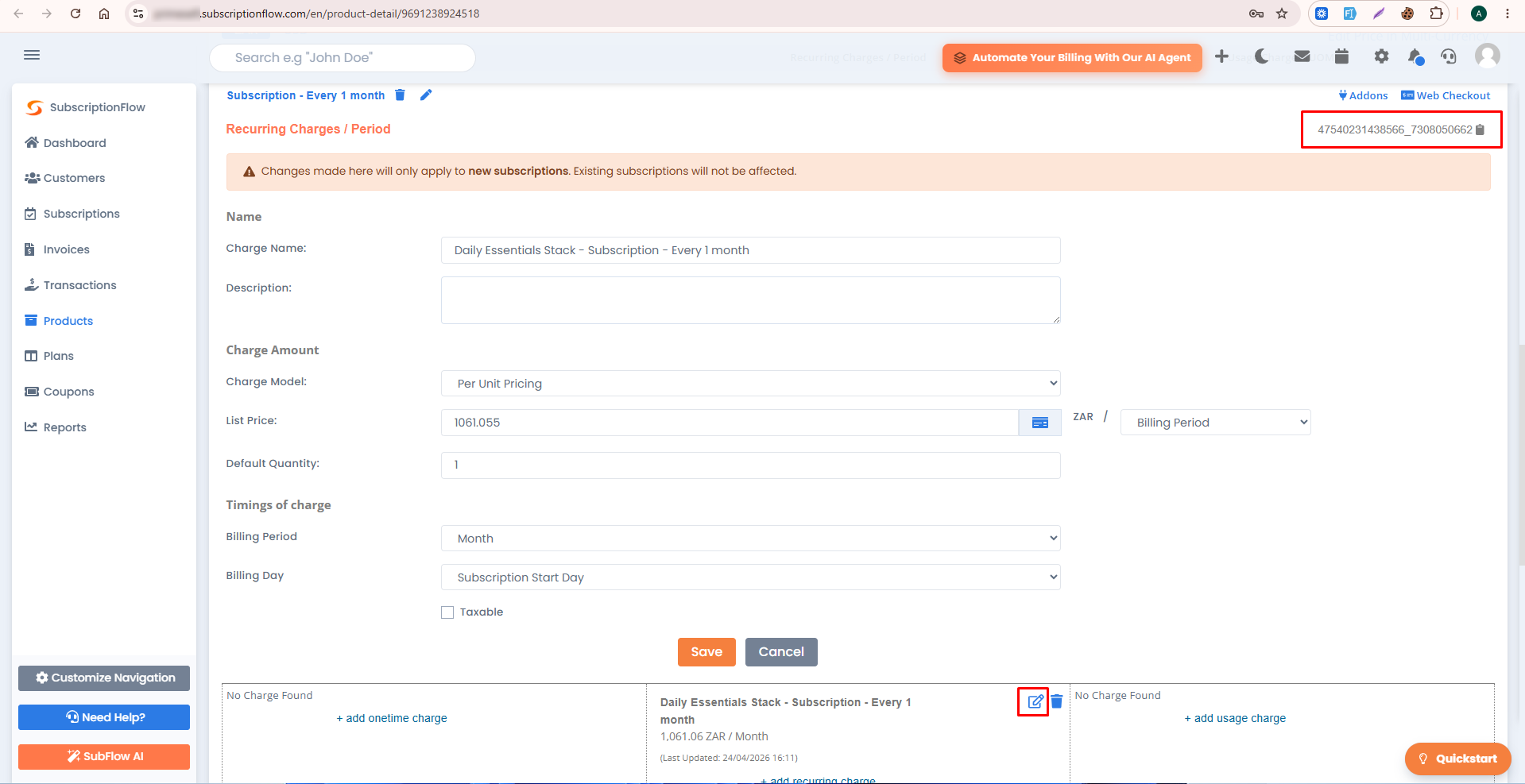Viewport: 1525px width, 784px height.
Task: Toggle dark mode moon icon
Action: tap(1261, 56)
